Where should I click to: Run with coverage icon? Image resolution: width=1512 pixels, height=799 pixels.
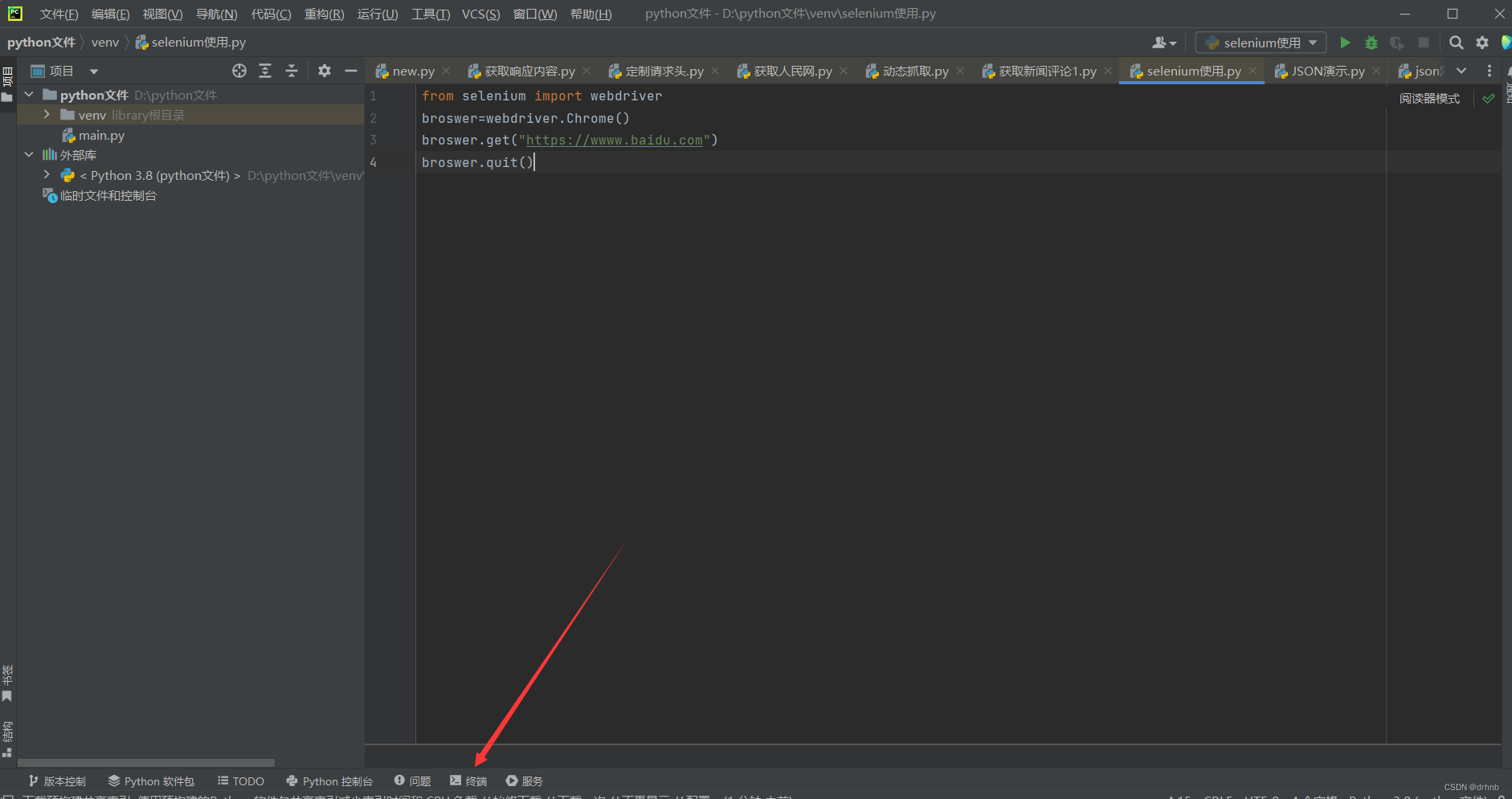tap(1397, 43)
